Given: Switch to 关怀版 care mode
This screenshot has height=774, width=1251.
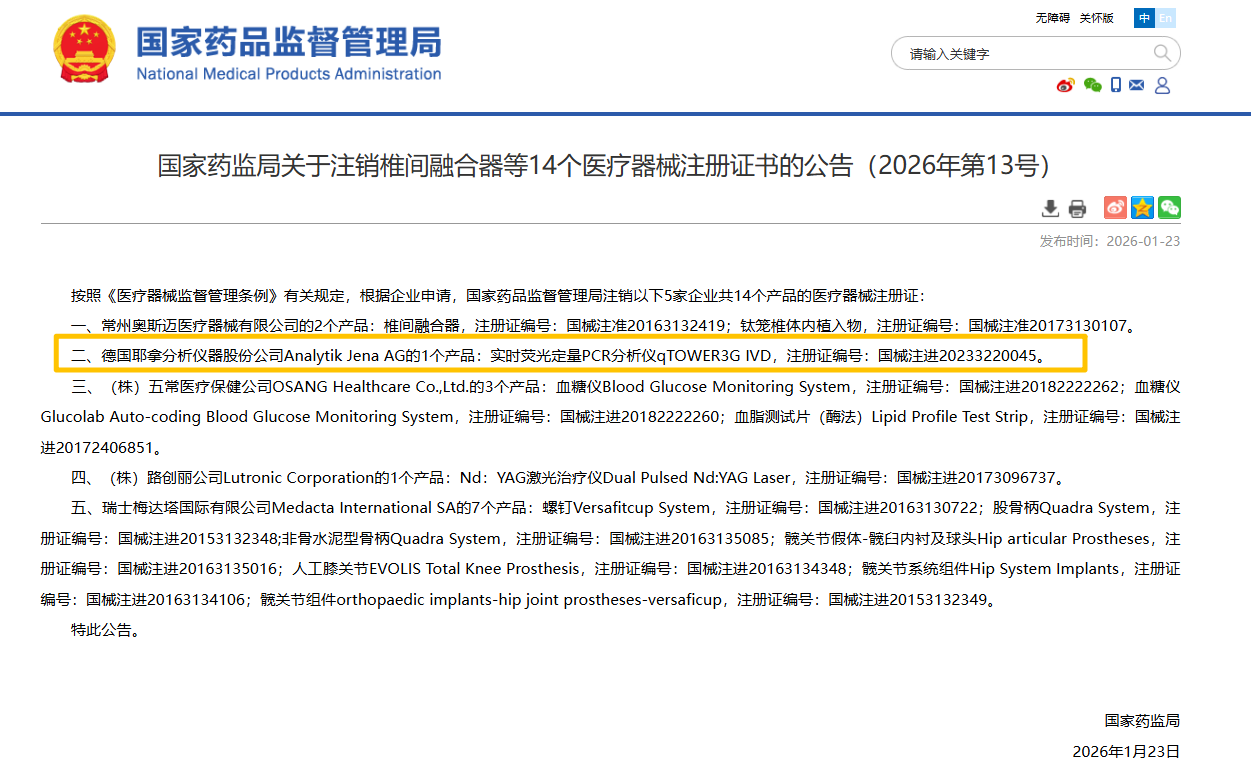Looking at the screenshot, I should click(x=1097, y=18).
